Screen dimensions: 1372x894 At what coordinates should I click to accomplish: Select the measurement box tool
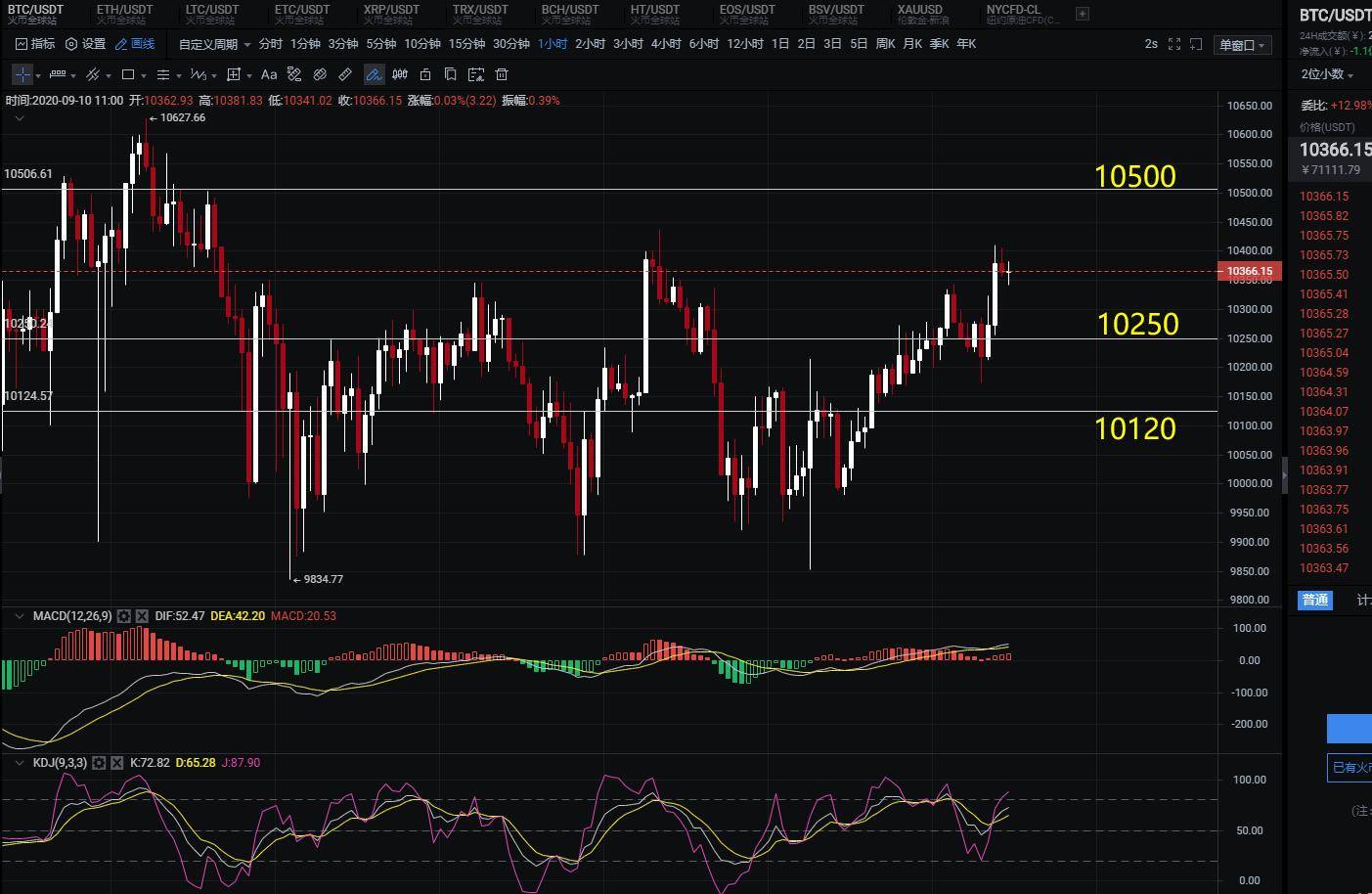234,74
